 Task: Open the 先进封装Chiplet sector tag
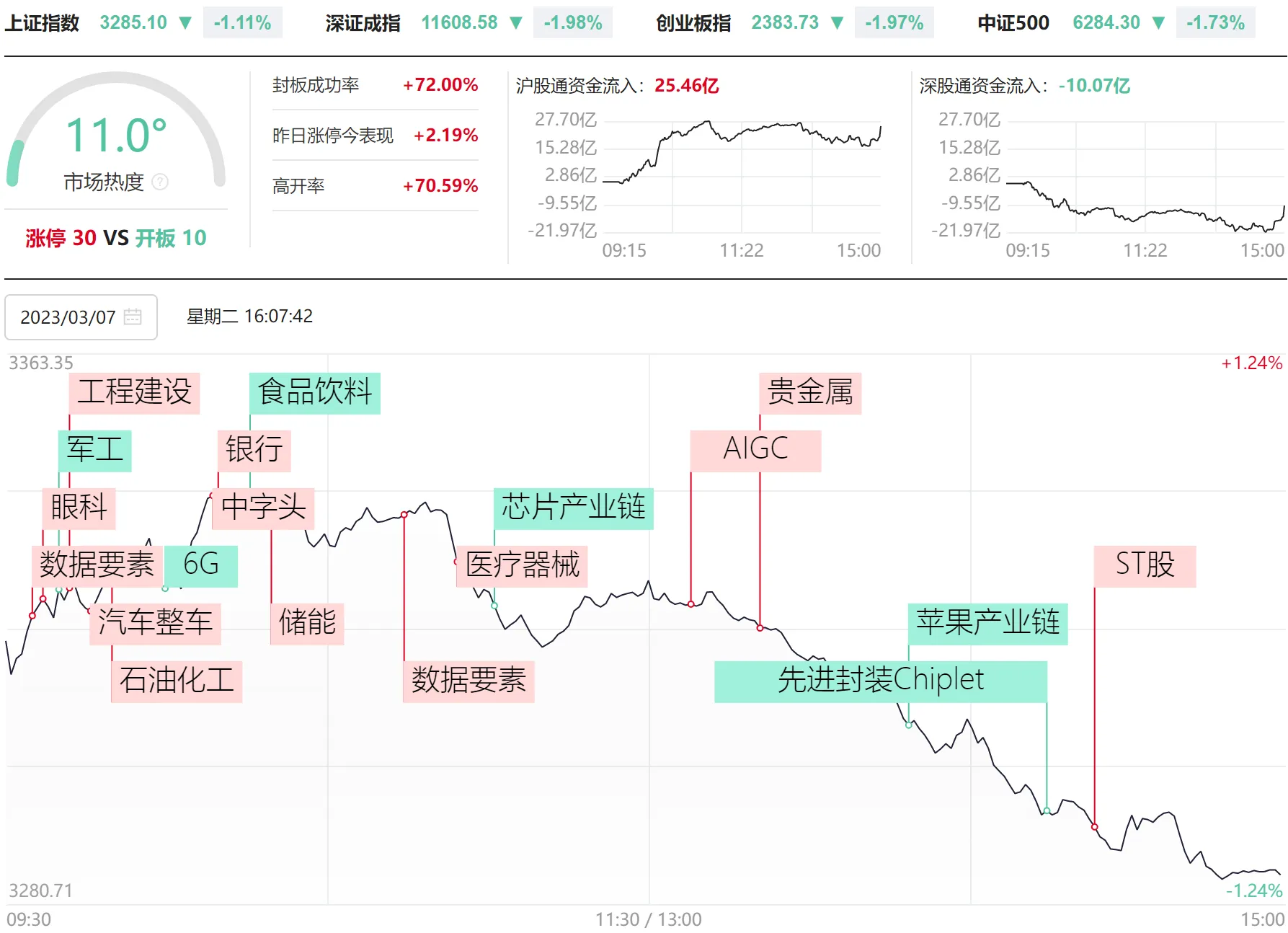(x=880, y=681)
